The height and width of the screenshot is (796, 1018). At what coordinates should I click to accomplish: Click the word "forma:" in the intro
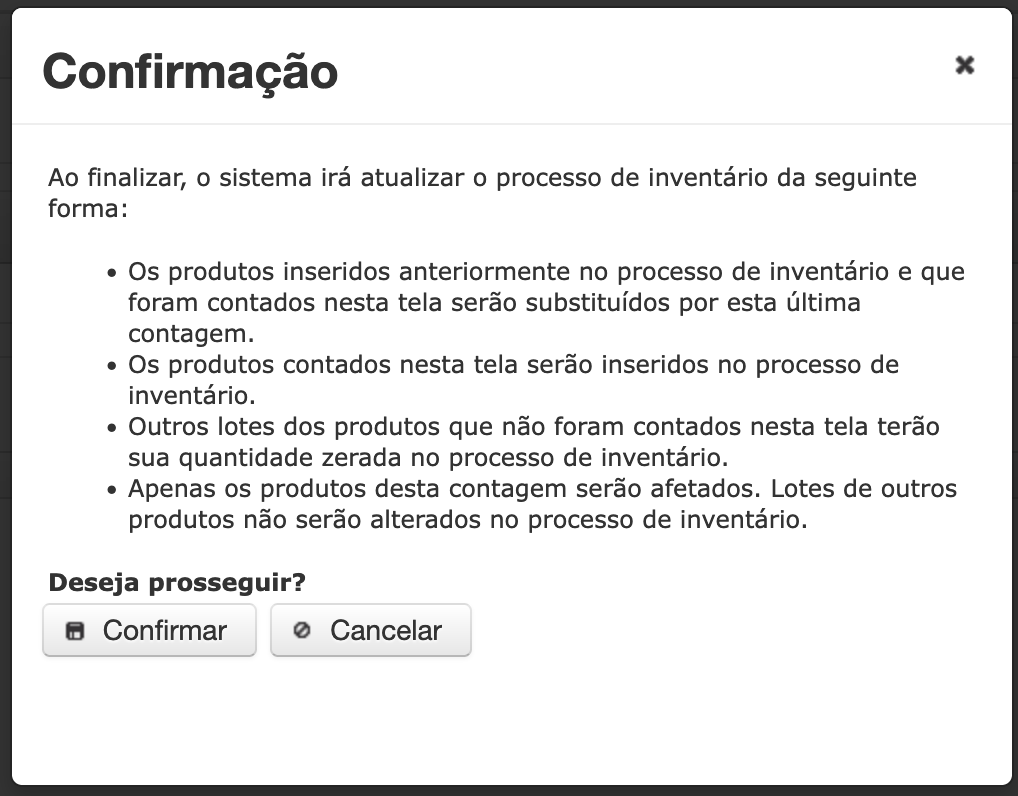pyautogui.click(x=88, y=208)
